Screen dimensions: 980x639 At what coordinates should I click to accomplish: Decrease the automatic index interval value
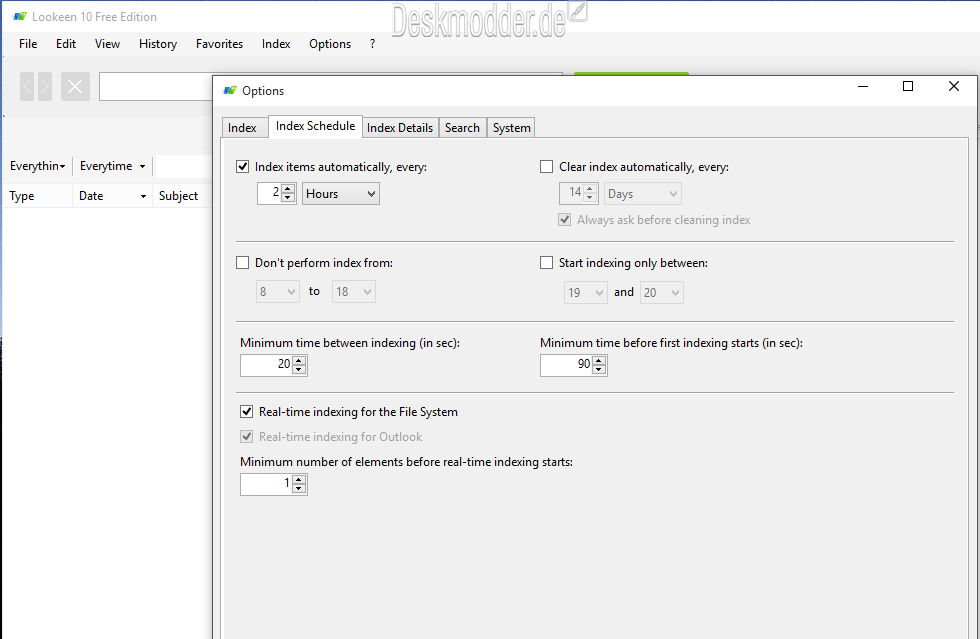(288, 198)
